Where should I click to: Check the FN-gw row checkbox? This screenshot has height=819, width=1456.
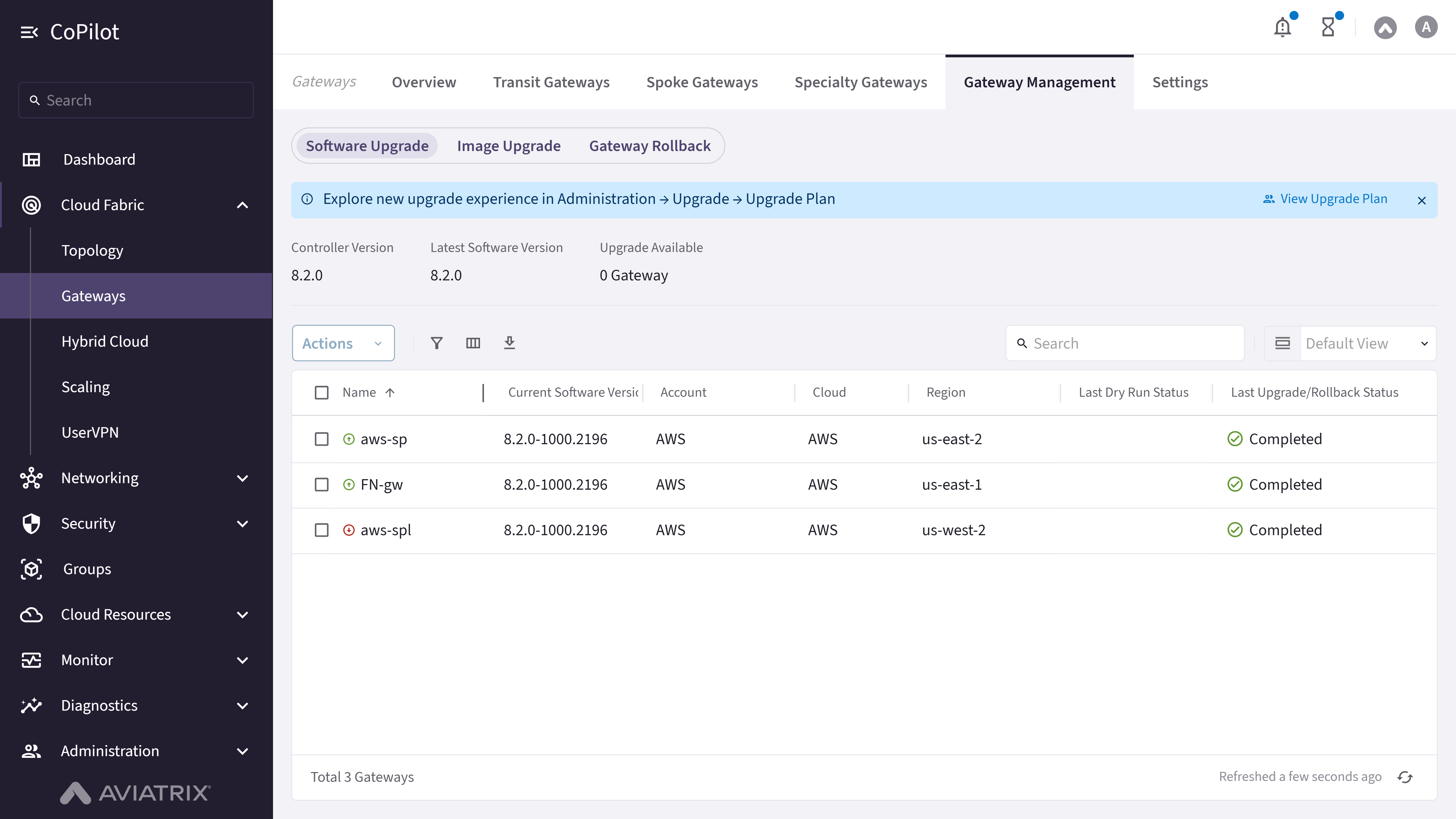tap(322, 485)
